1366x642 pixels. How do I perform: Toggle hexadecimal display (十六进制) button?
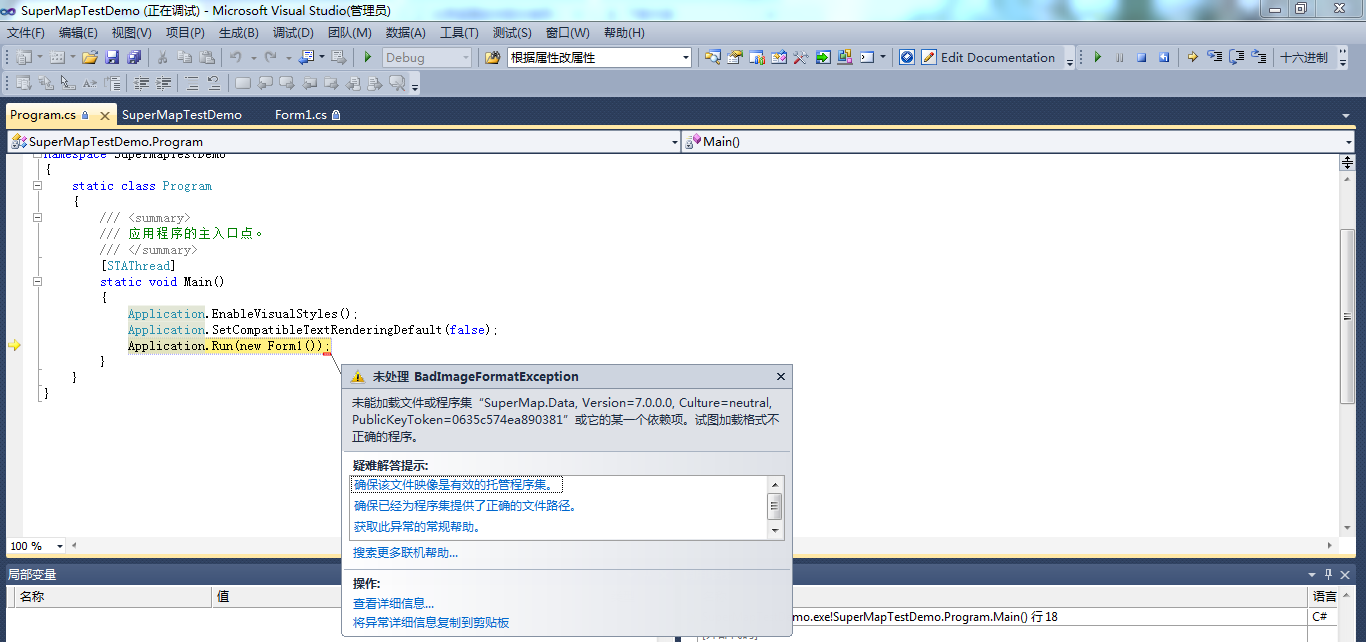tap(1304, 58)
